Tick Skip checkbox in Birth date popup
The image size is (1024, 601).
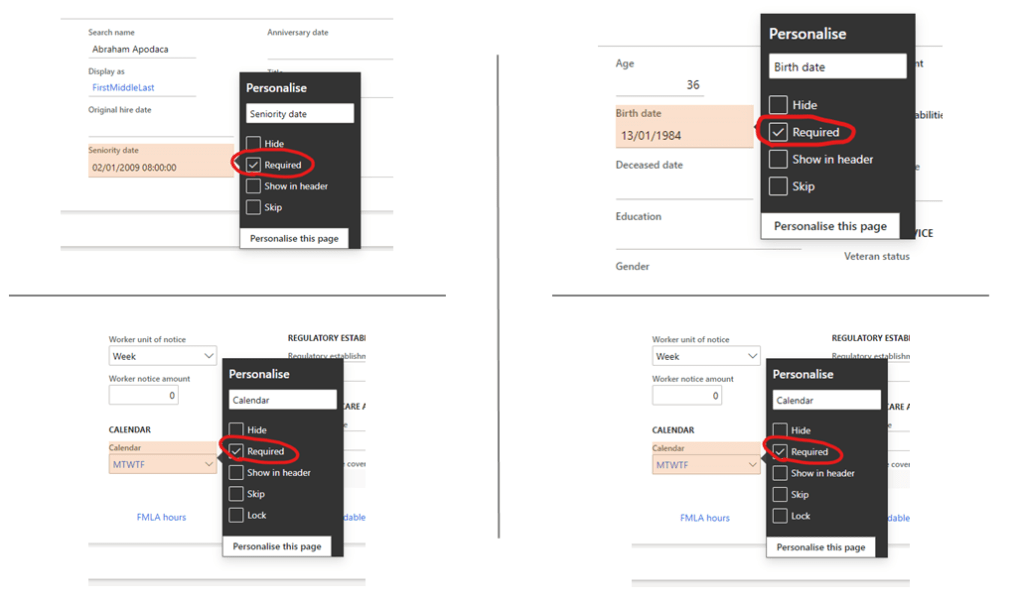point(778,186)
